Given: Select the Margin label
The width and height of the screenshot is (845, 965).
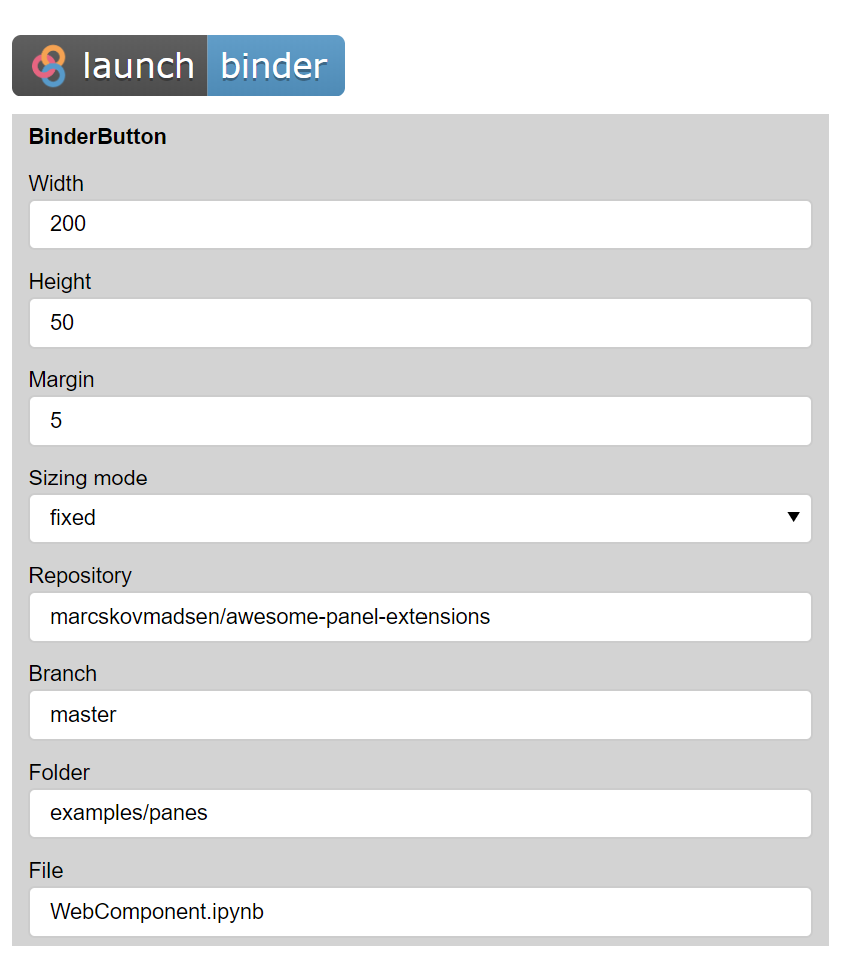Looking at the screenshot, I should coord(62,380).
